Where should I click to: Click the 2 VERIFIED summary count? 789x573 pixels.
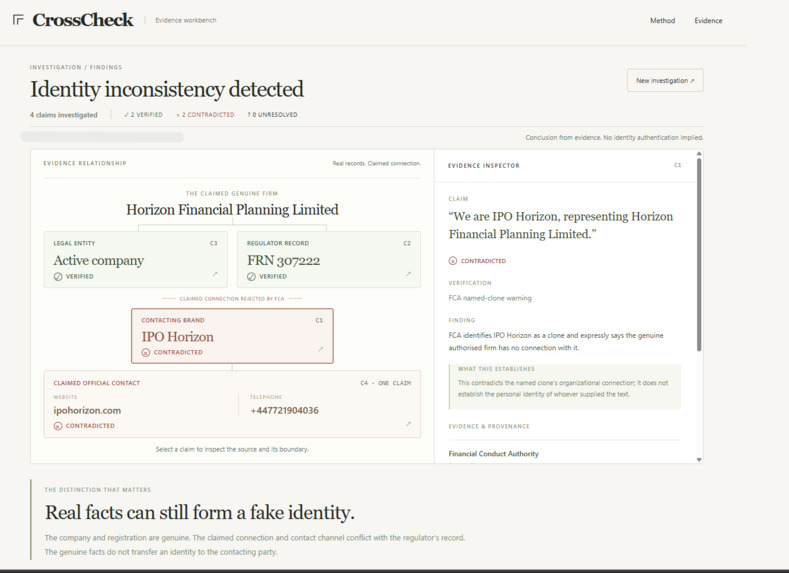click(143, 115)
